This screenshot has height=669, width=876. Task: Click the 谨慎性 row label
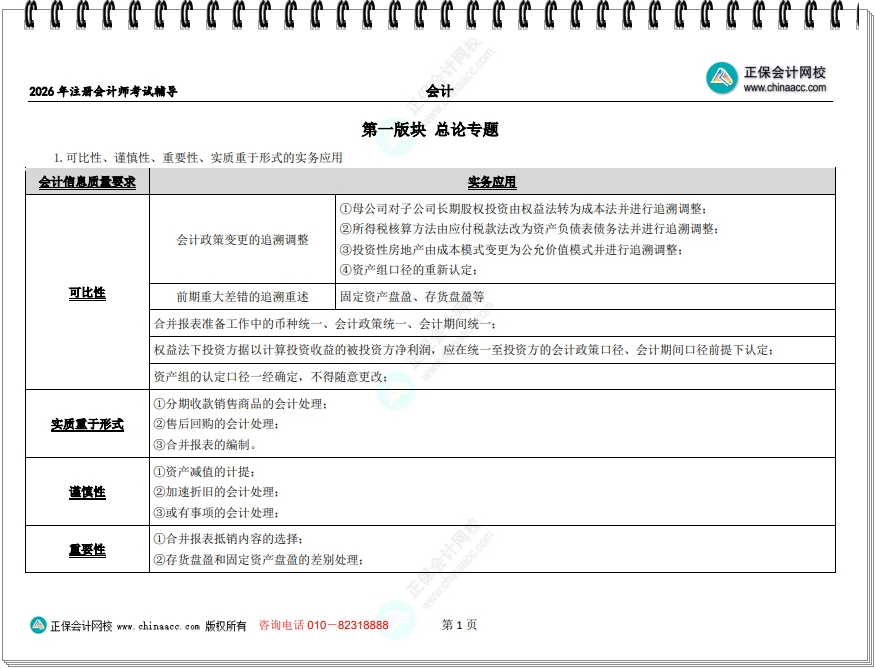tap(87, 492)
